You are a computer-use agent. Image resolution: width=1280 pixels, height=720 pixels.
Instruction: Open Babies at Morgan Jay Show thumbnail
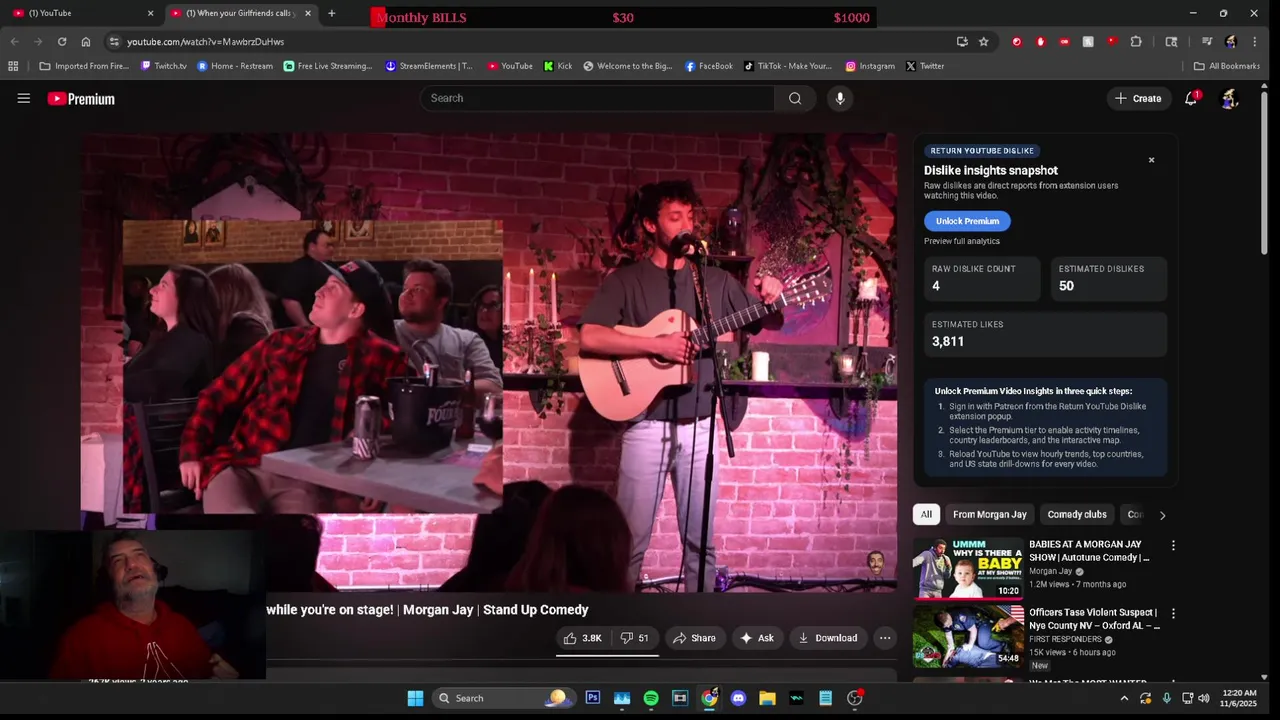[x=968, y=568]
